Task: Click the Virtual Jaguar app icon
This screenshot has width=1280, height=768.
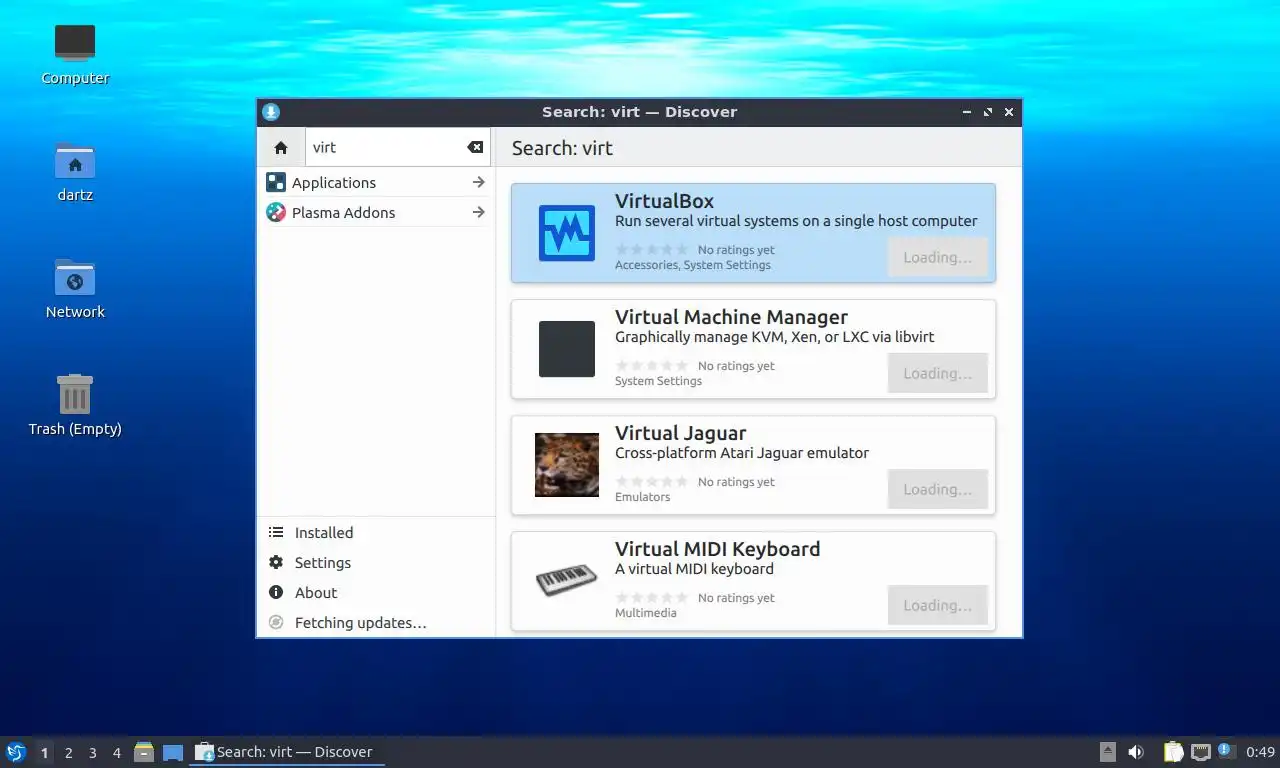Action: [x=567, y=465]
